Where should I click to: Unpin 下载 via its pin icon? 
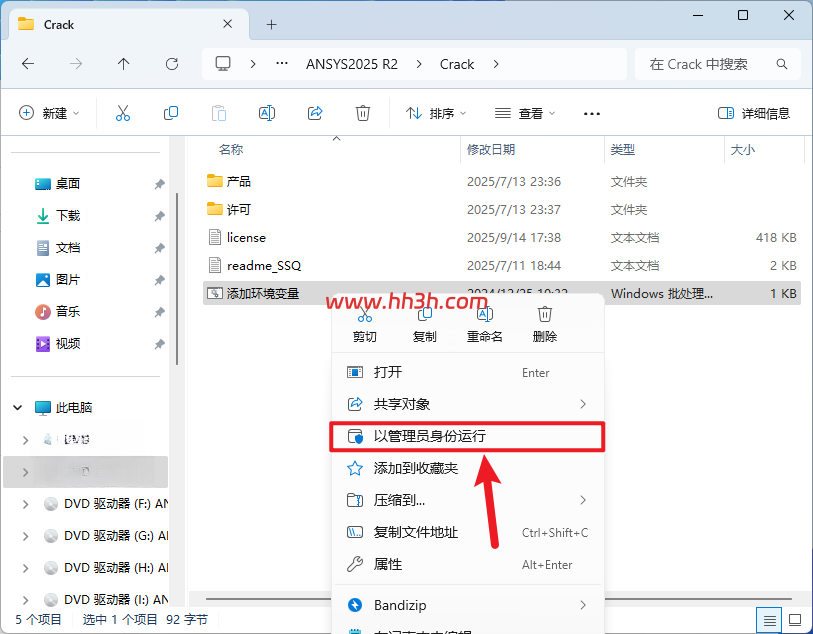159,216
